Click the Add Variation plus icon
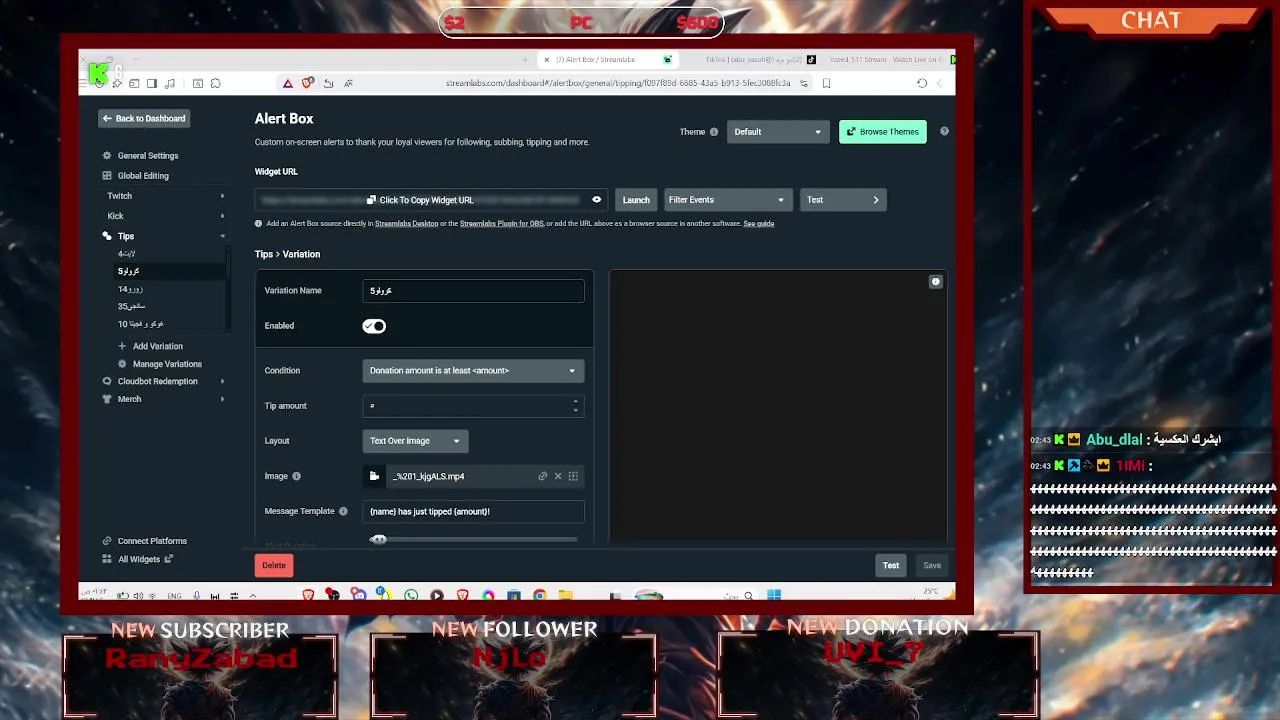Viewport: 1280px width, 720px height. coord(122,346)
